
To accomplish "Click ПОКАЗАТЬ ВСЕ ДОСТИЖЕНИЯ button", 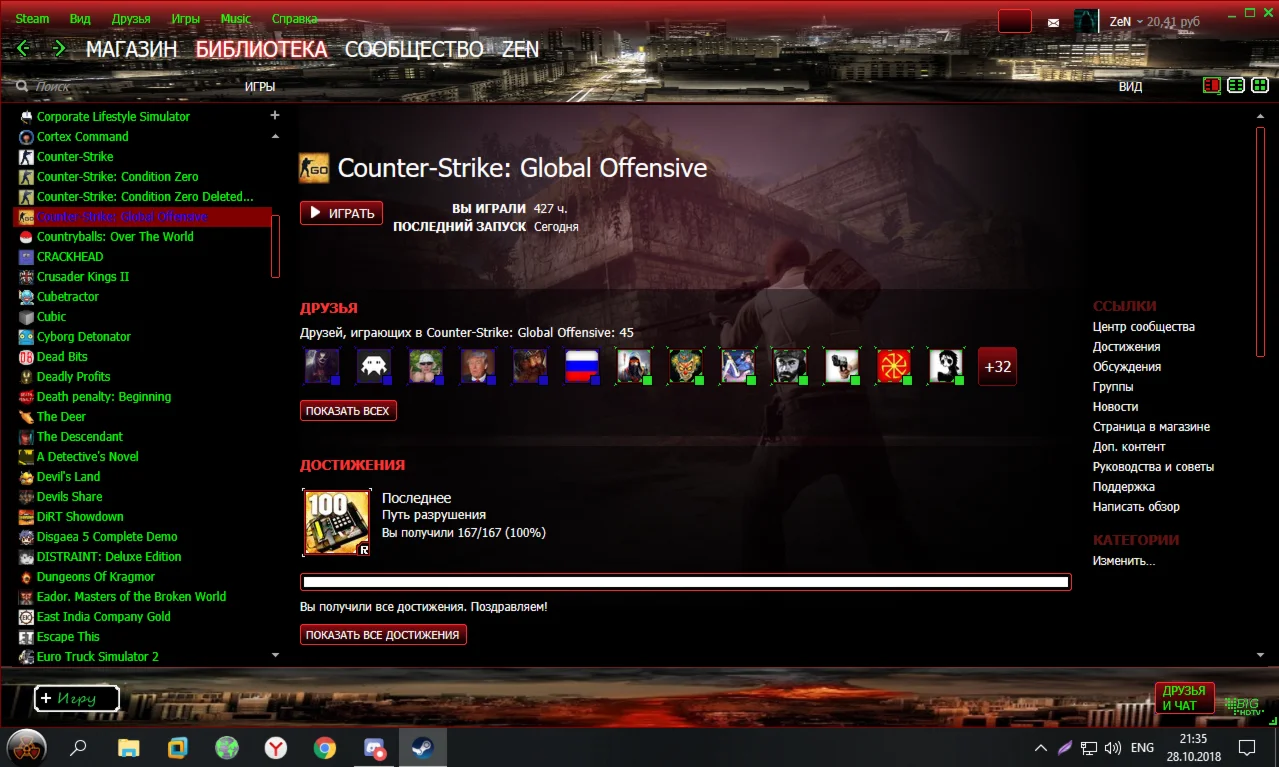I will 383,634.
